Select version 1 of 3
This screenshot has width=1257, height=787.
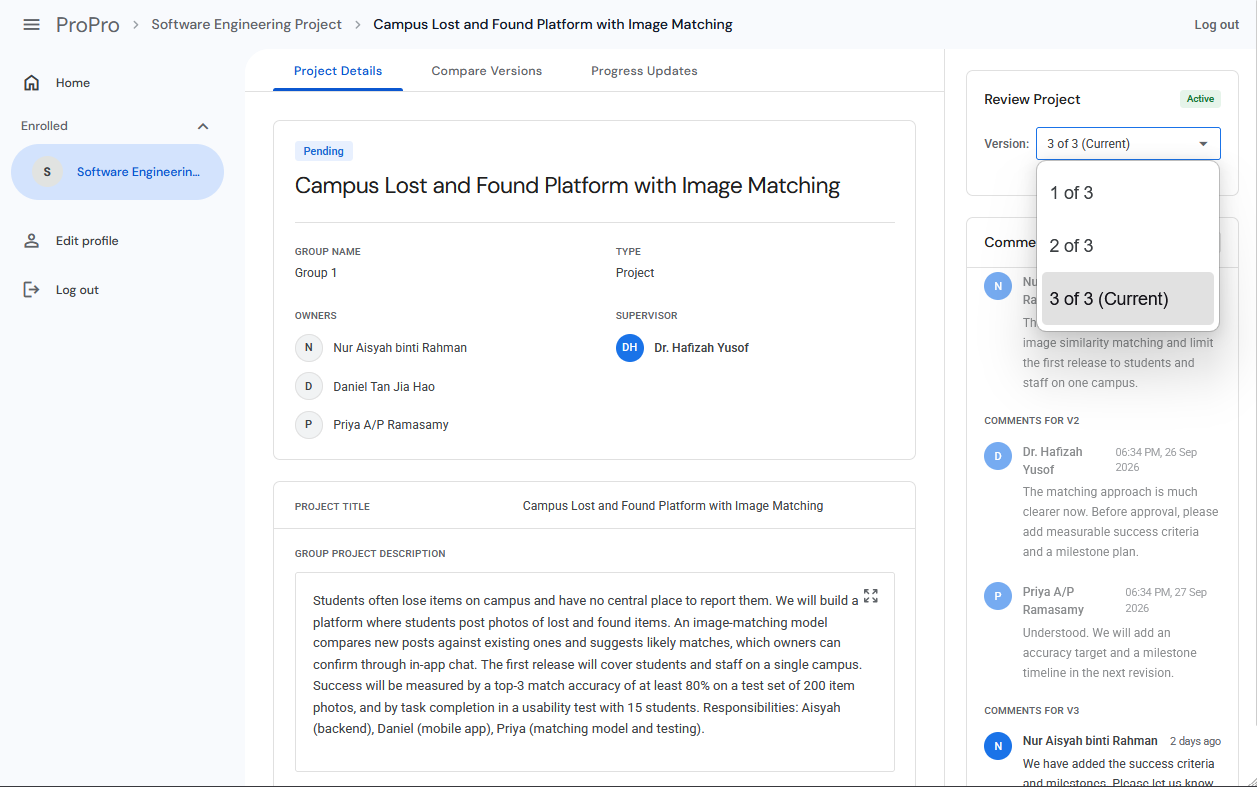coord(1128,193)
